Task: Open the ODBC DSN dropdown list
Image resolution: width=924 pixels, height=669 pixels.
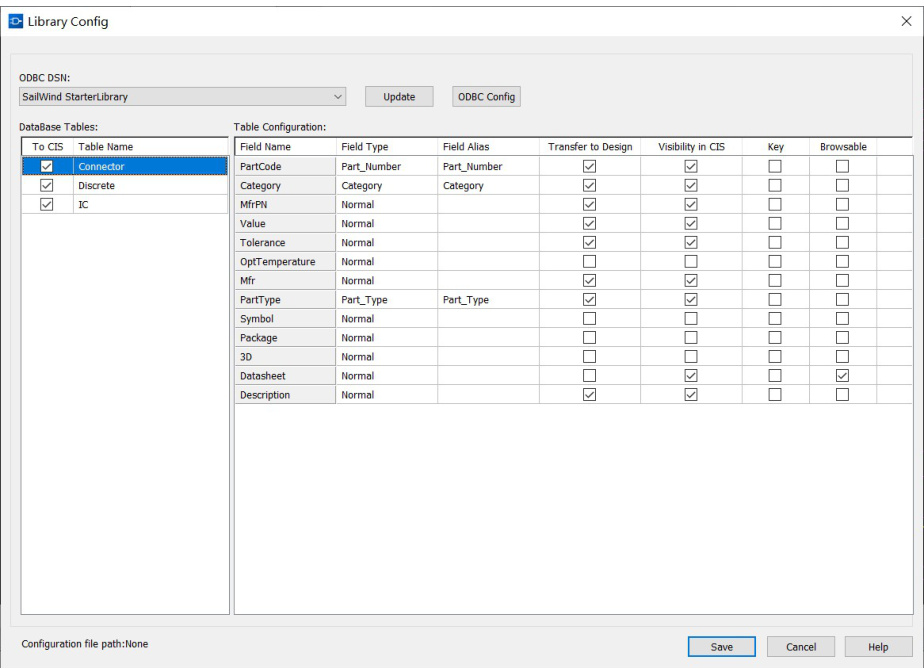Action: tap(337, 97)
